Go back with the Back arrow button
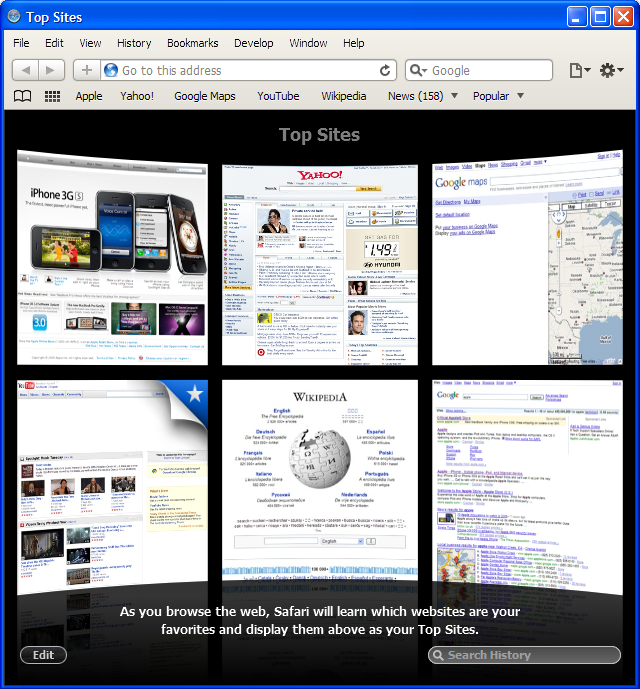This screenshot has height=689, width=640. (x=25, y=70)
